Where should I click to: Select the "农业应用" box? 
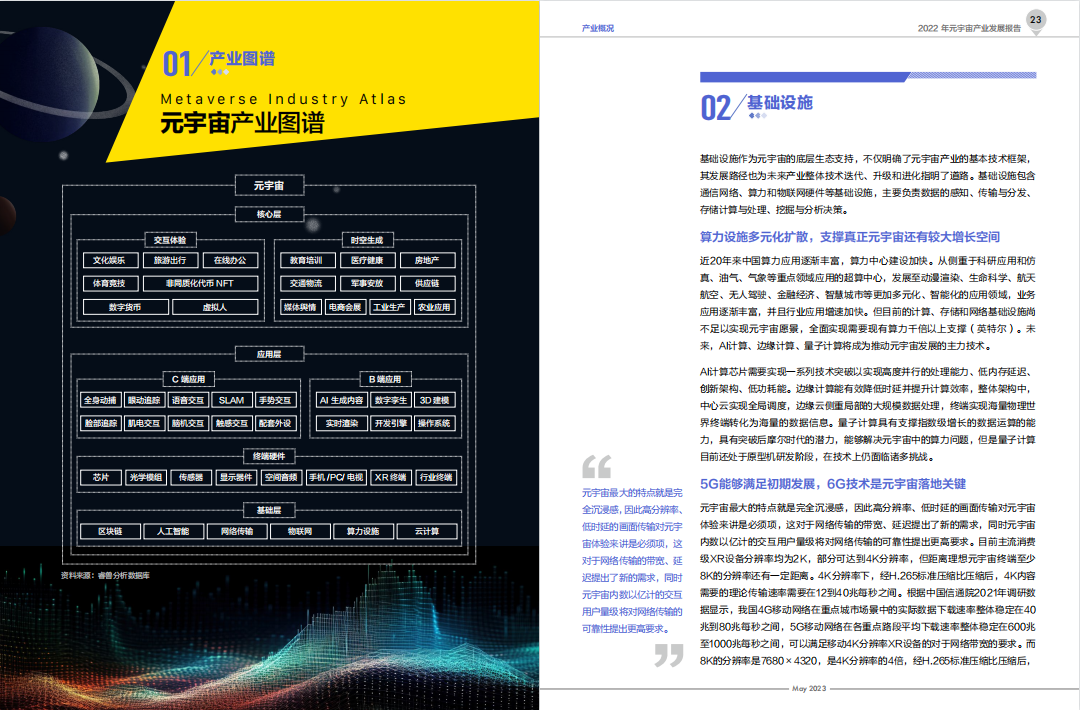coord(435,307)
